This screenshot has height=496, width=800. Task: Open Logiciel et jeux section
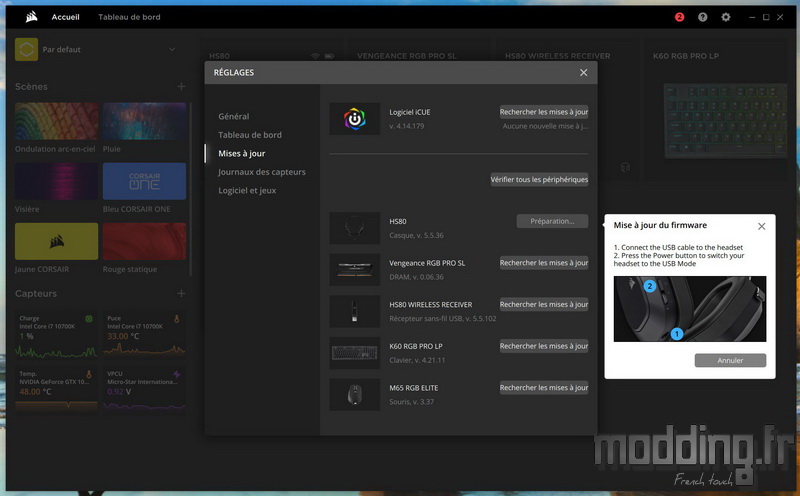[247, 190]
